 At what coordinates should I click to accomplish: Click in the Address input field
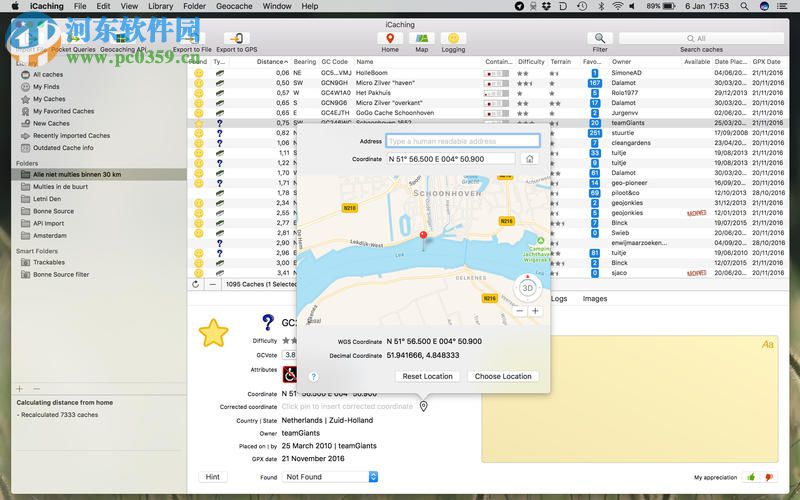click(x=463, y=141)
